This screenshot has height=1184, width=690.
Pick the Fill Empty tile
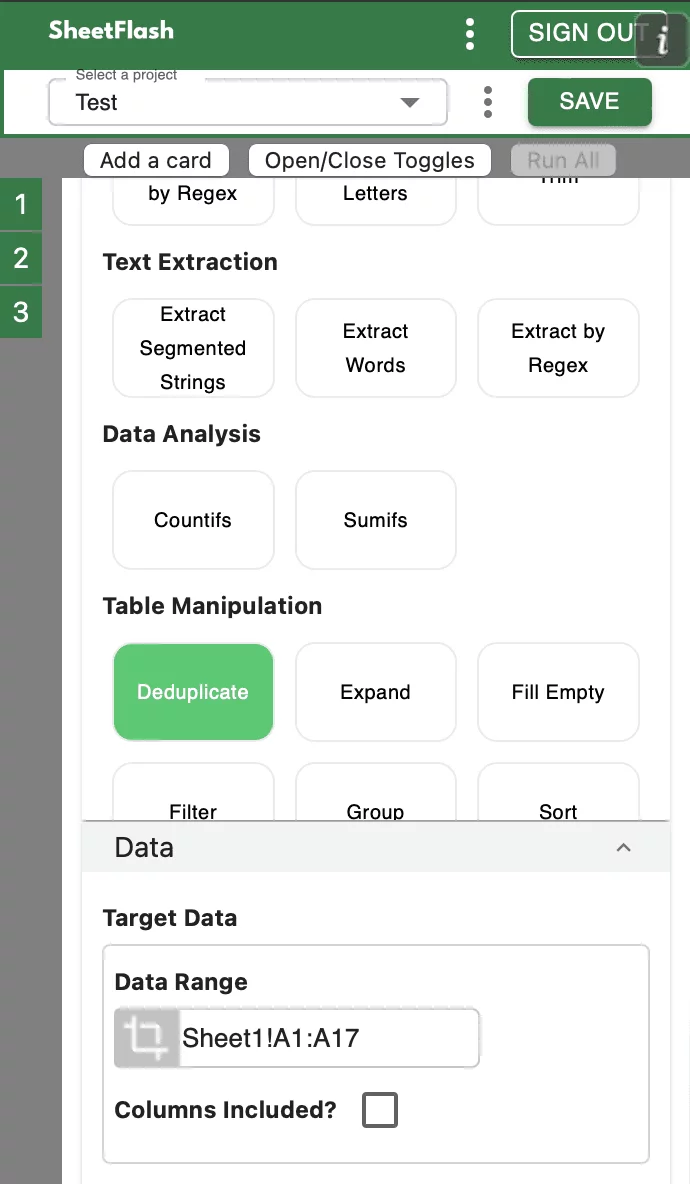(558, 692)
